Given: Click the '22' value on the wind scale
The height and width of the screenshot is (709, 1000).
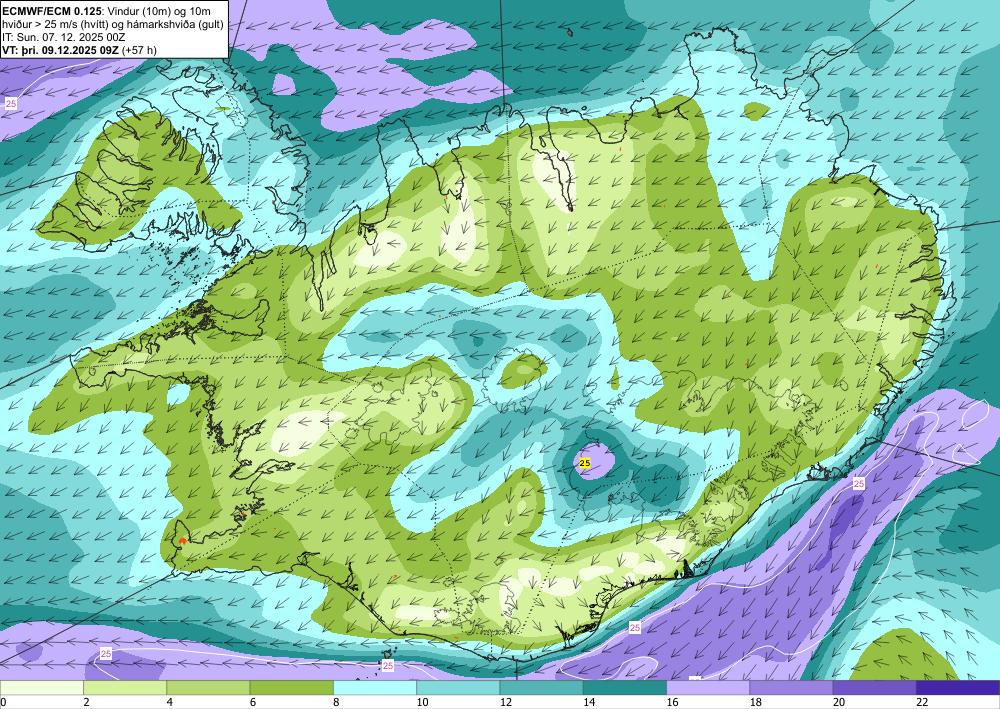Looking at the screenshot, I should coord(923,702).
